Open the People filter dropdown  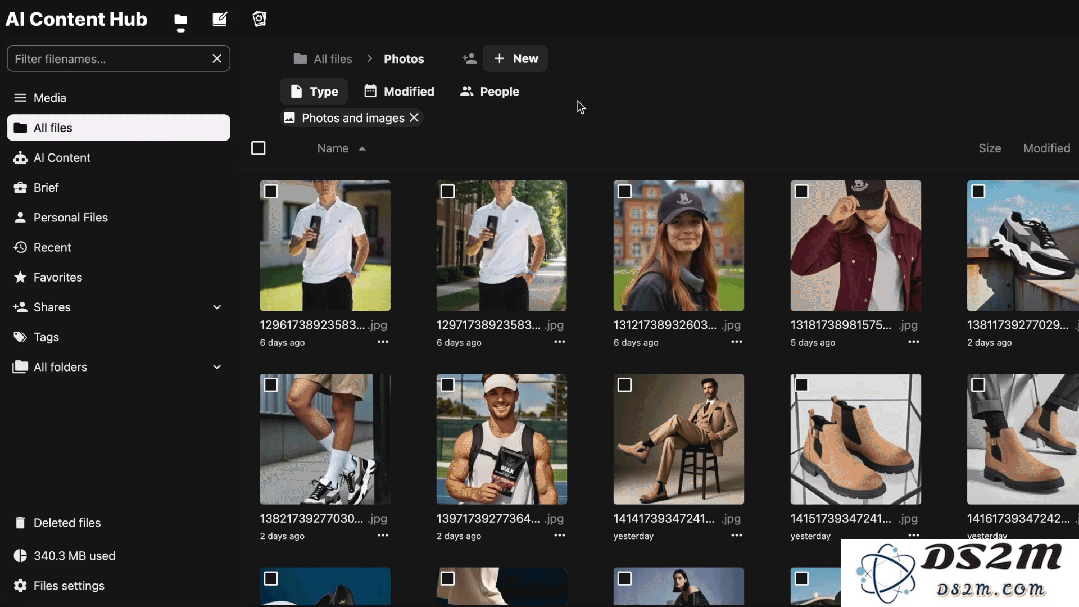point(489,92)
